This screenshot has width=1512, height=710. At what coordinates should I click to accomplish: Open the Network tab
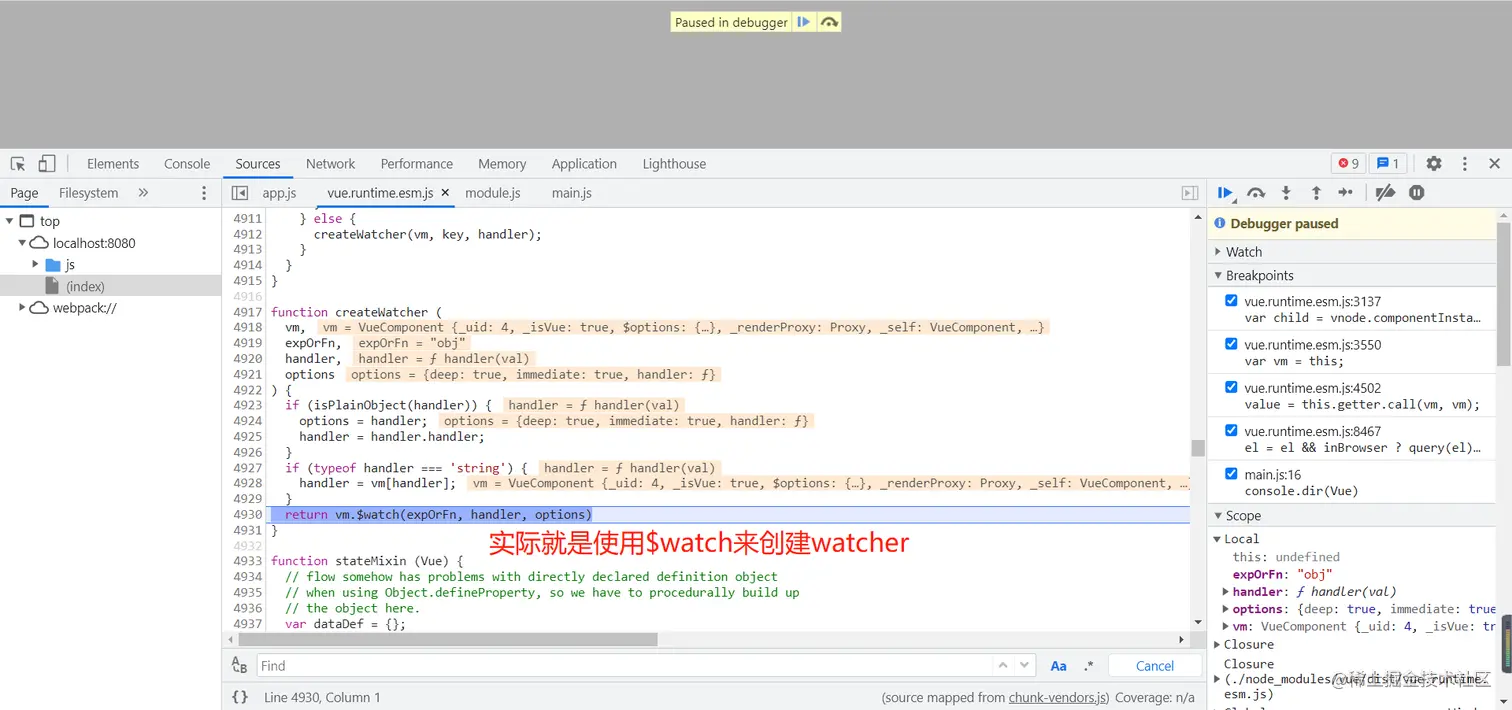(331, 164)
